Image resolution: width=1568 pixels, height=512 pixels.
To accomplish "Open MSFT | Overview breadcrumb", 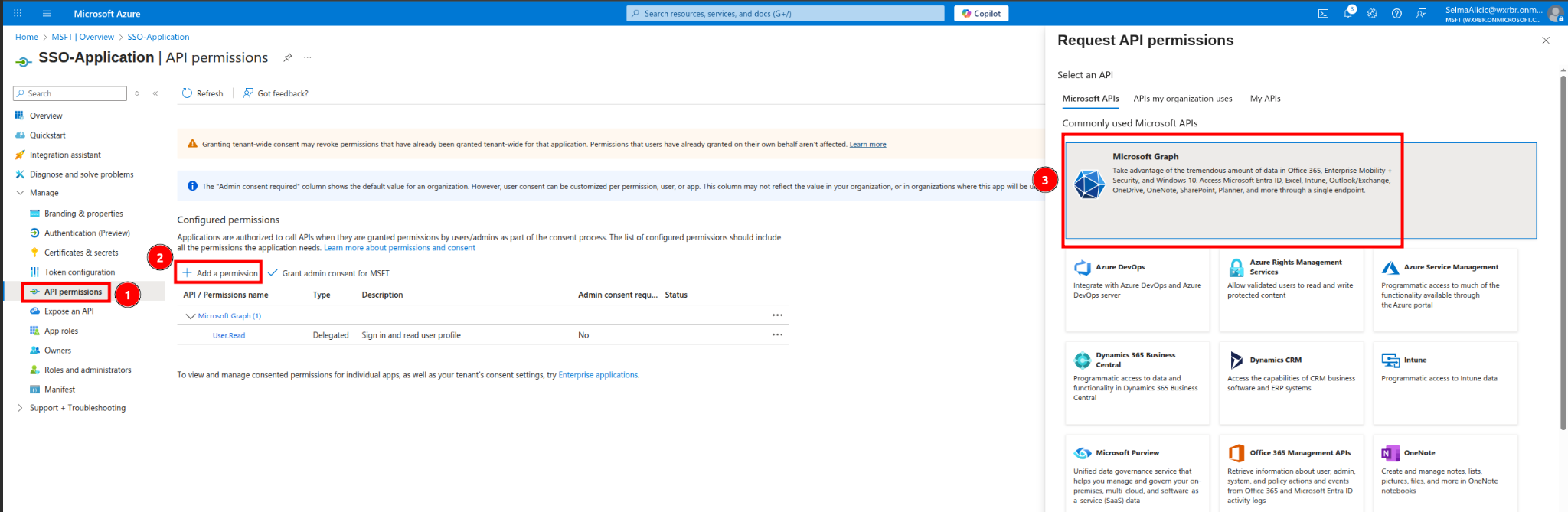I will (x=83, y=37).
